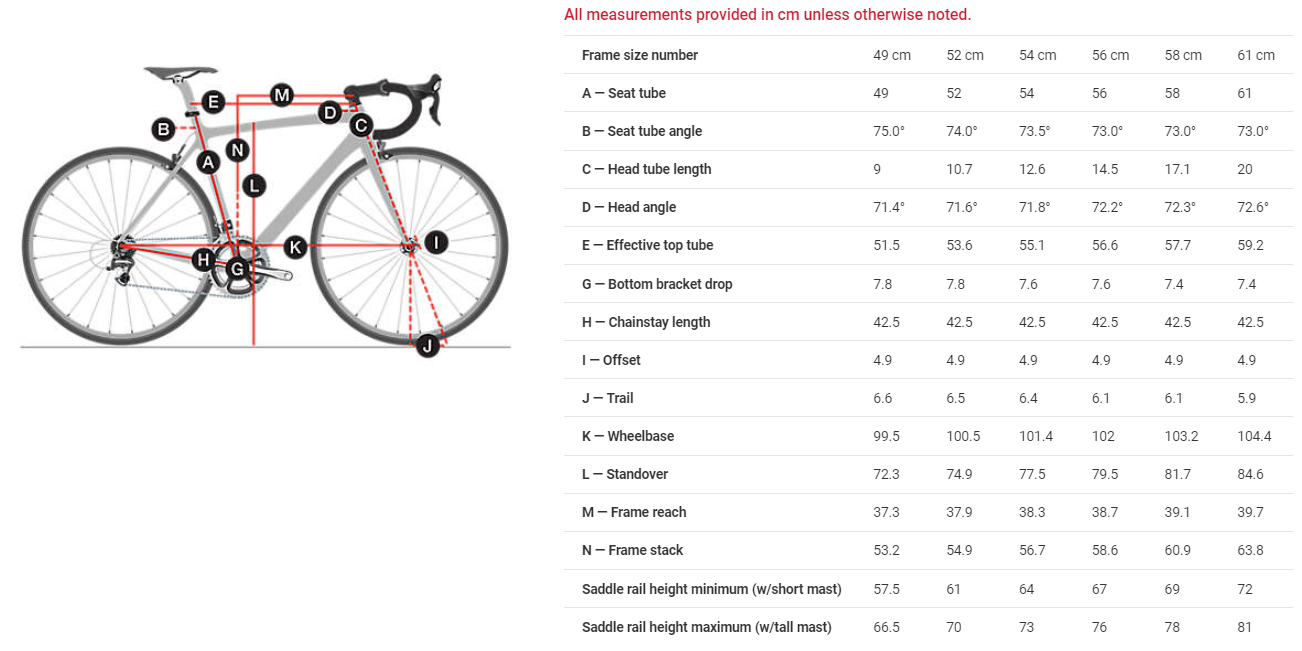
Task: Select the 'K — Wheelbase' row label
Action: coord(628,436)
